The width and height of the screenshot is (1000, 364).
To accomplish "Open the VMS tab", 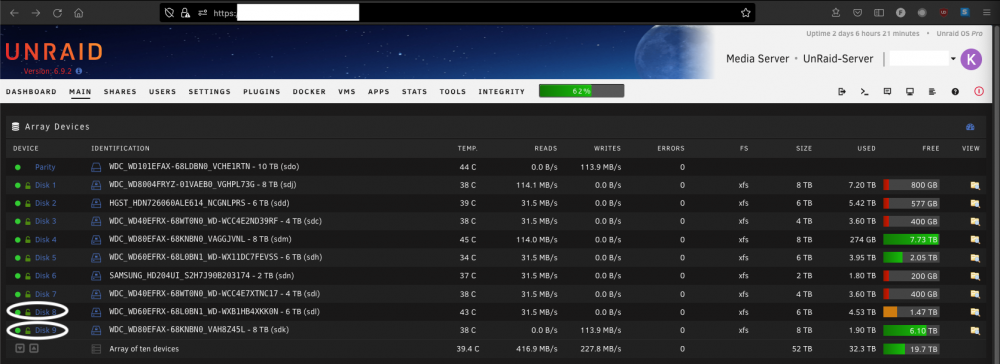I will click(347, 92).
